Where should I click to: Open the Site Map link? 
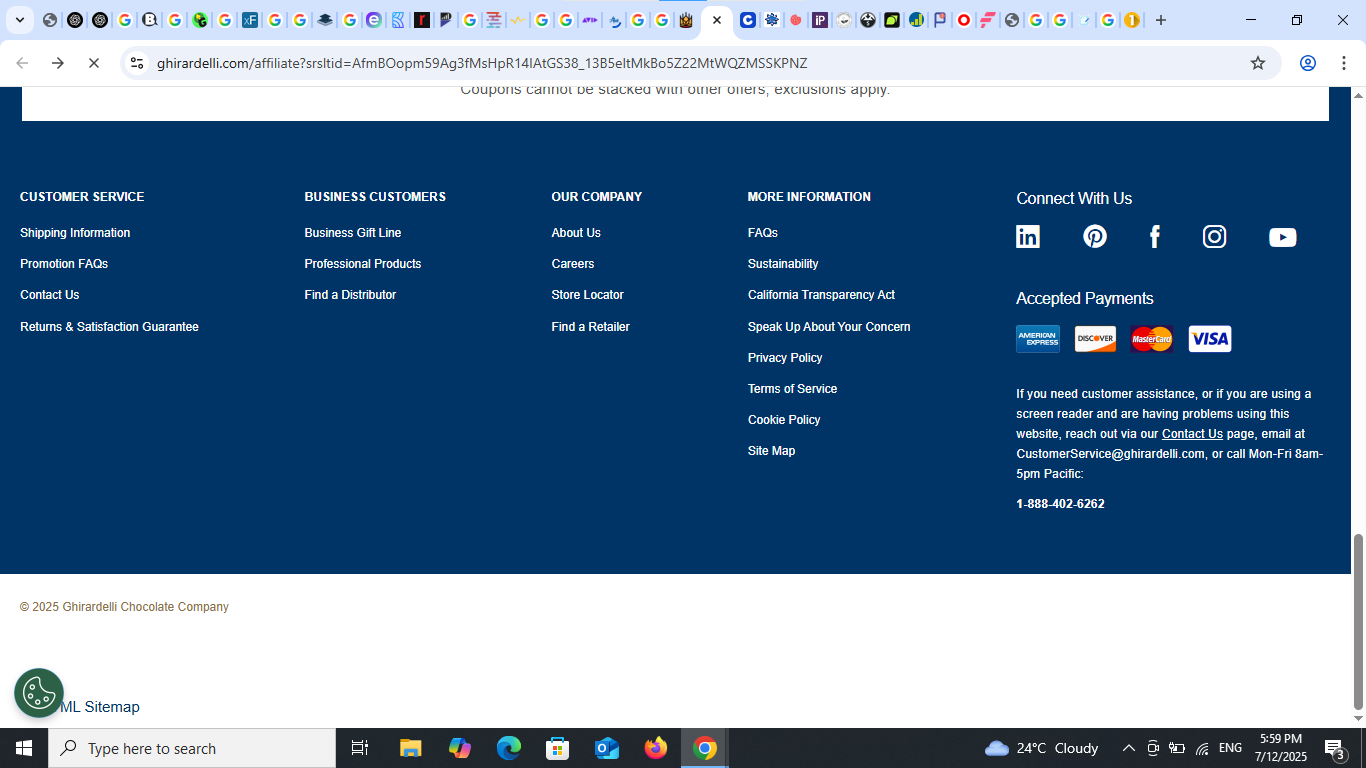771,451
